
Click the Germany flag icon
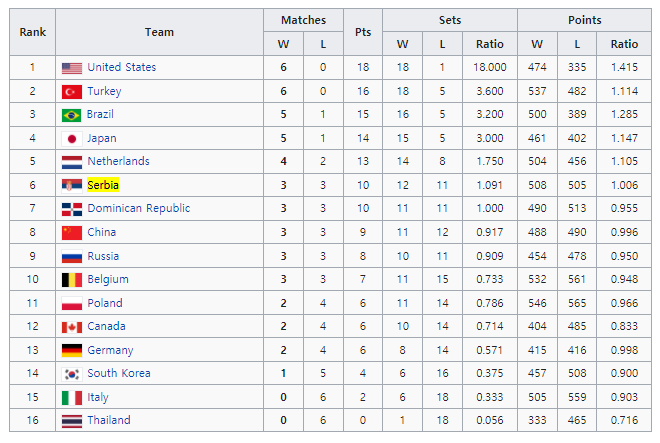tap(72, 350)
